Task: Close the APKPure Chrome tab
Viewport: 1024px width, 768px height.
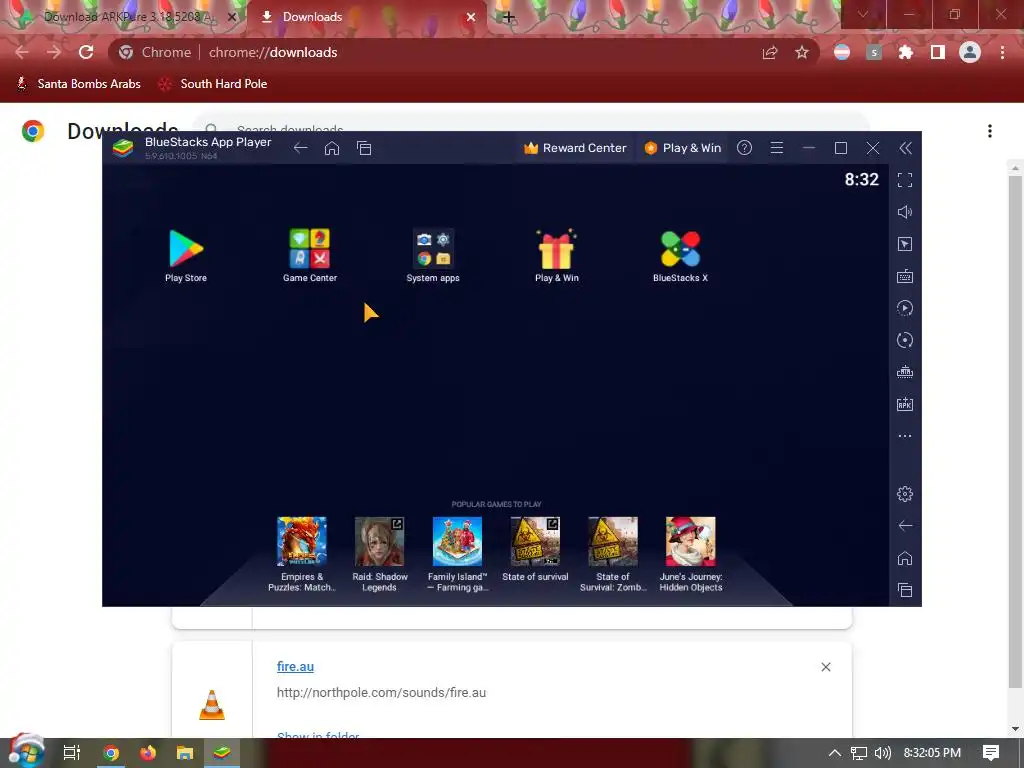Action: [x=232, y=17]
